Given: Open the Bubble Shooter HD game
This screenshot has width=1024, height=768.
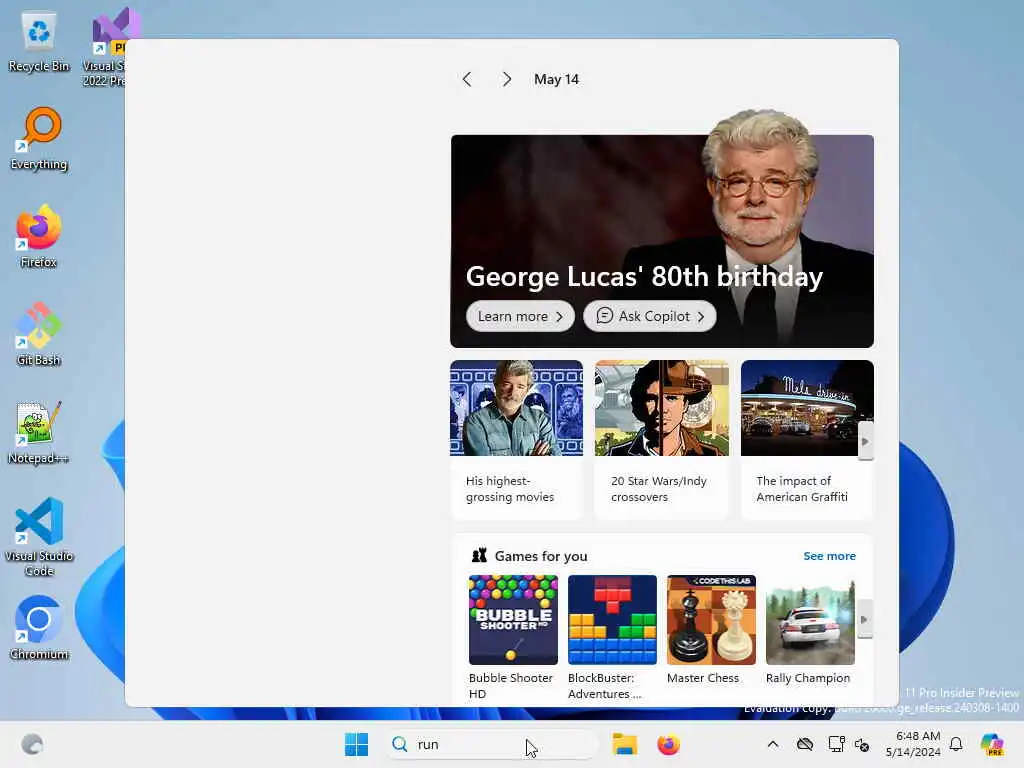Looking at the screenshot, I should 513,637.
